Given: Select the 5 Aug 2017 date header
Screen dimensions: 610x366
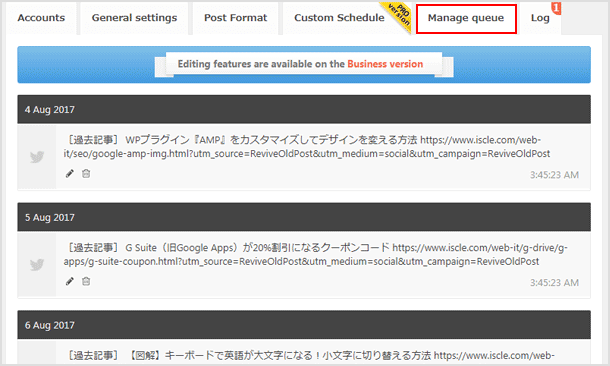Looking at the screenshot, I should [x=304, y=217].
